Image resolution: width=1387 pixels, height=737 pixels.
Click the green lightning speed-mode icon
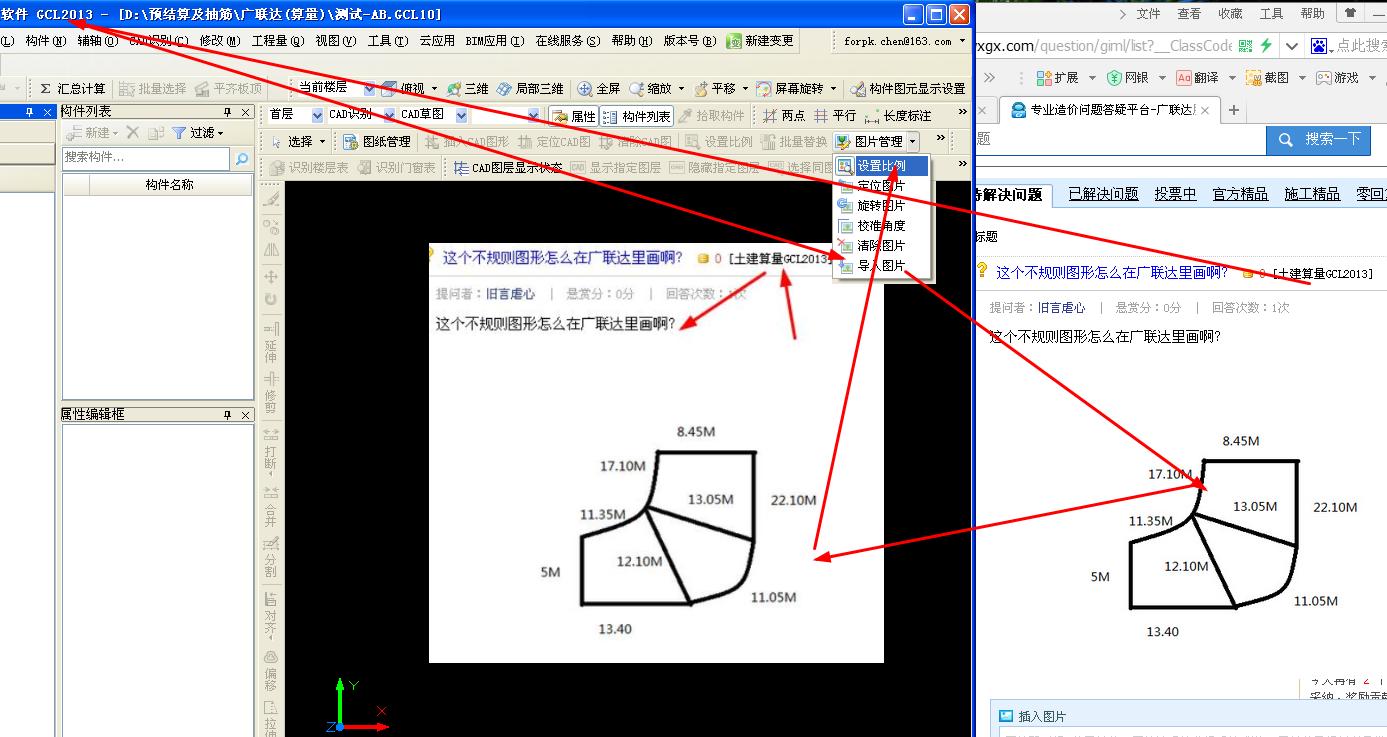pyautogui.click(x=1266, y=46)
